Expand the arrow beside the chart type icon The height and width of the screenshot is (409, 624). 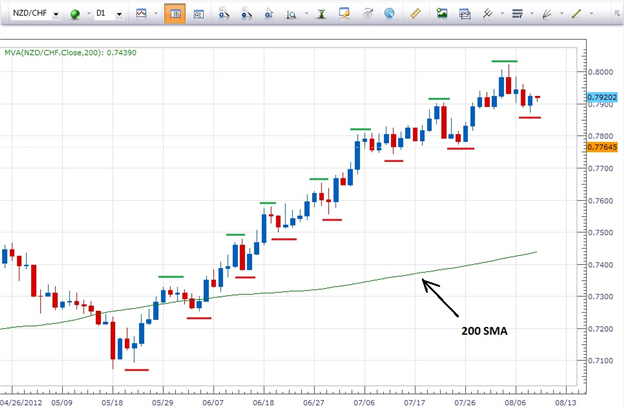[156, 16]
